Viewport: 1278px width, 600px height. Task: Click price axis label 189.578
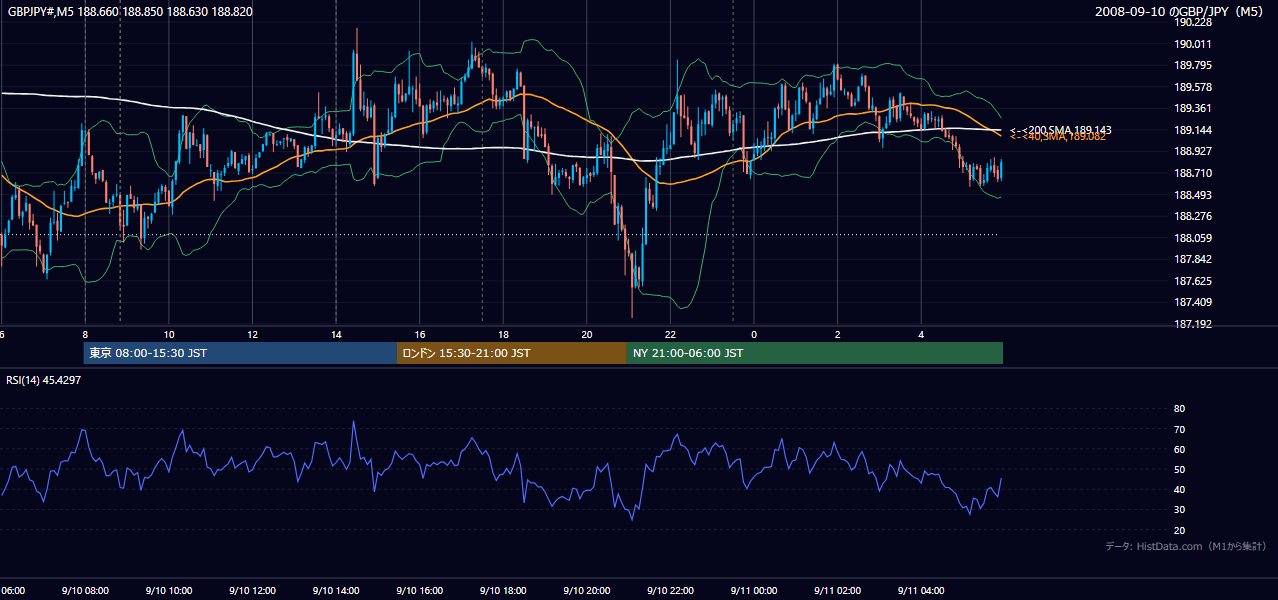click(1193, 87)
